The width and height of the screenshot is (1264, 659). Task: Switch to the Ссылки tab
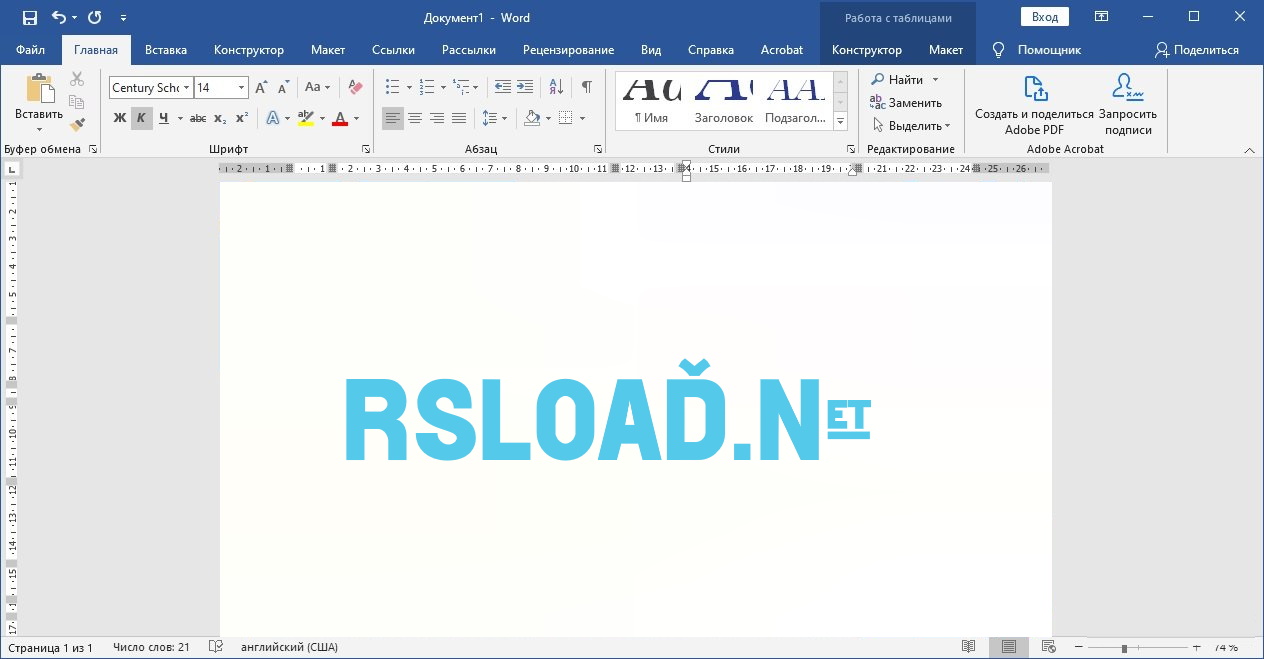tap(393, 50)
